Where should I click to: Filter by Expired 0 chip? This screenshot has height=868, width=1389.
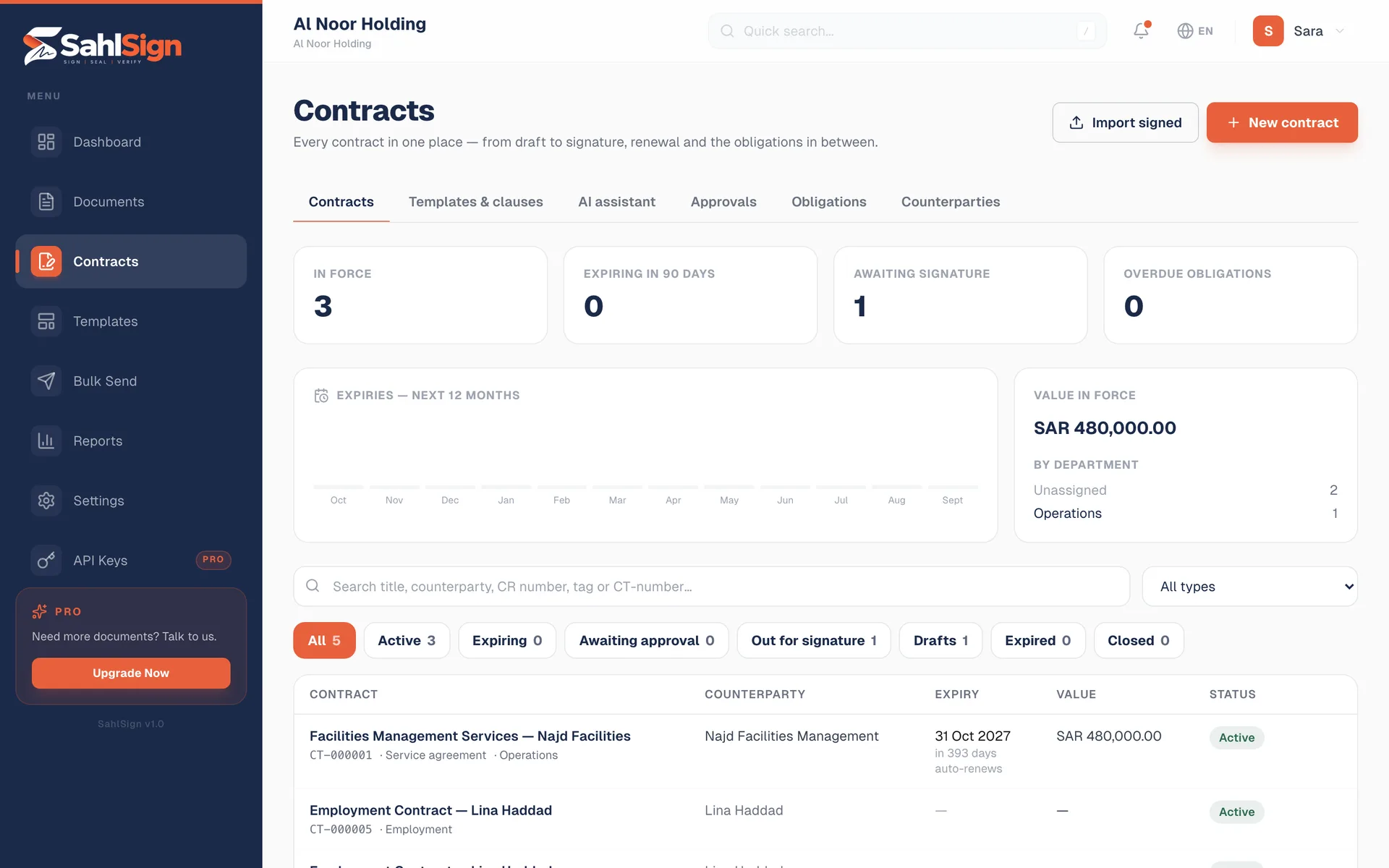pyautogui.click(x=1038, y=640)
